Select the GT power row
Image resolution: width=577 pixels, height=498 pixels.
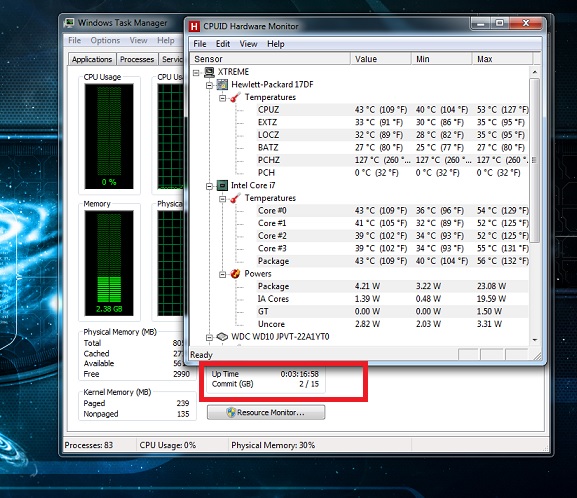pos(392,311)
